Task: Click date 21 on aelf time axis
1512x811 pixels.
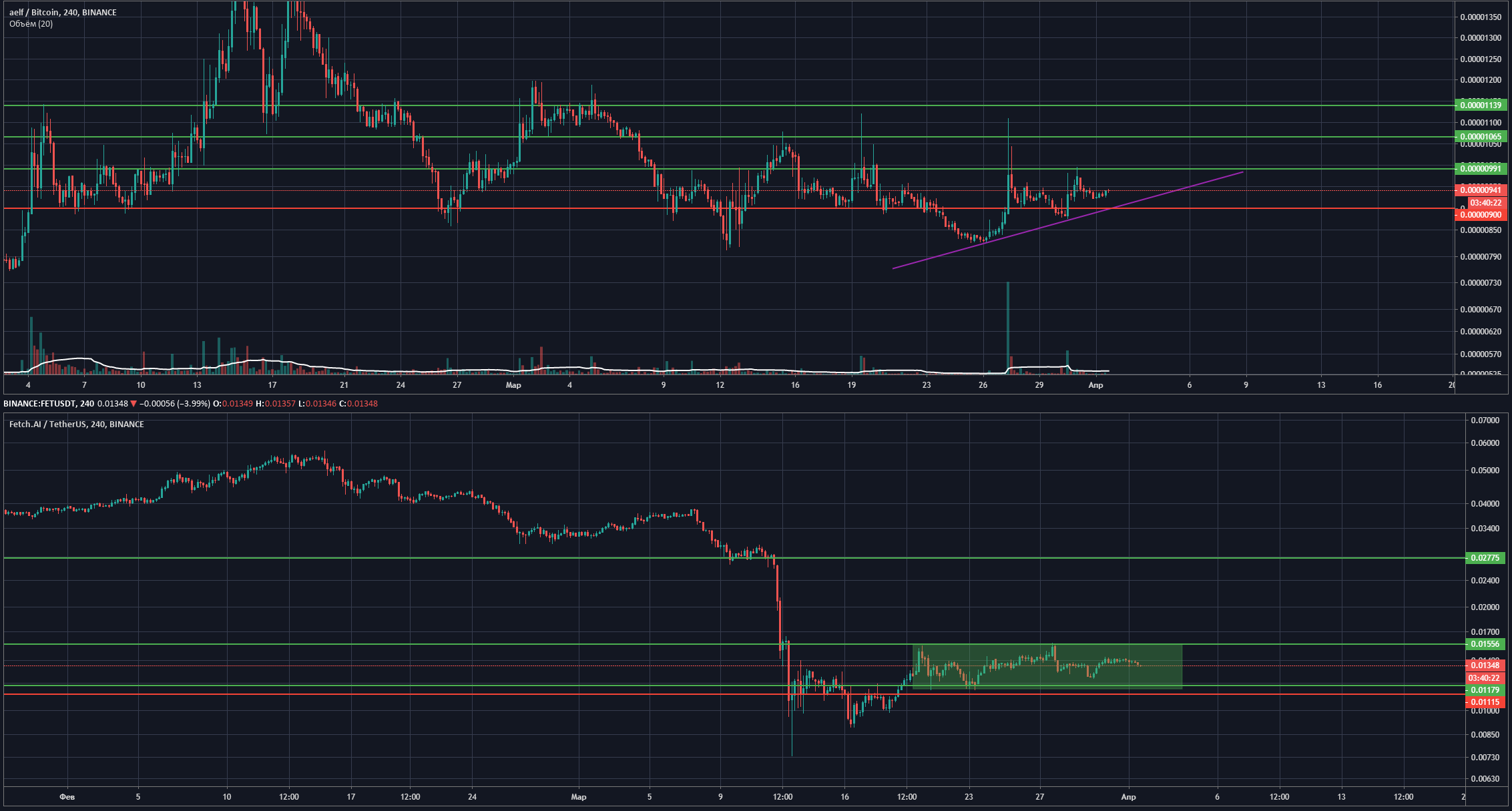Action: click(x=344, y=385)
